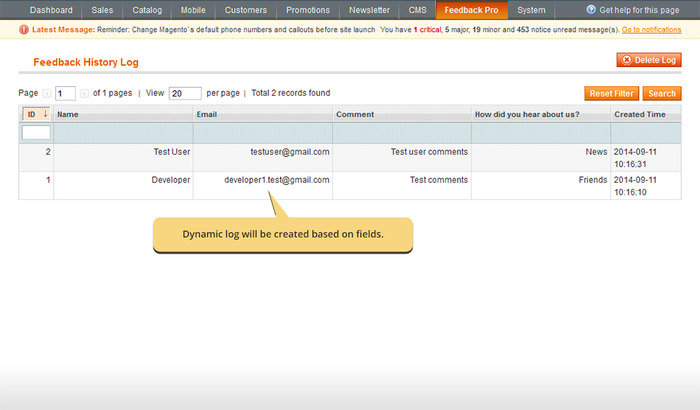Click the Latest Message warning icon
Image resolution: width=700 pixels, height=410 pixels.
click(x=25, y=31)
